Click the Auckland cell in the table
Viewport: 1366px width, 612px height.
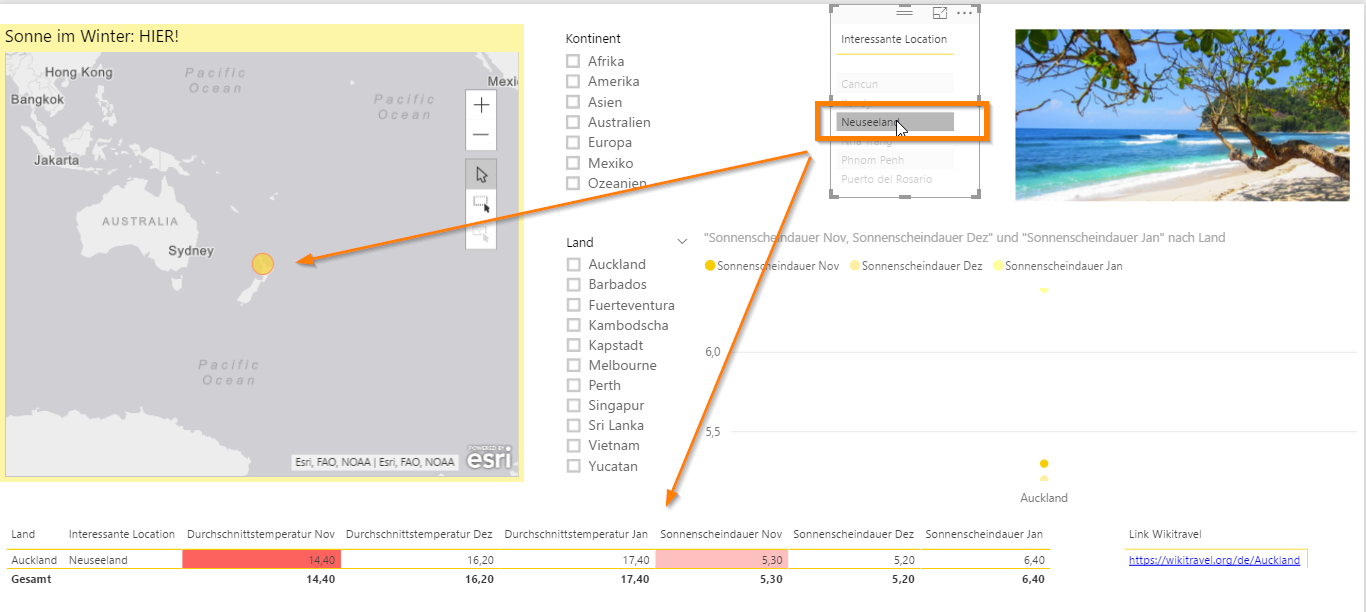tap(34, 560)
